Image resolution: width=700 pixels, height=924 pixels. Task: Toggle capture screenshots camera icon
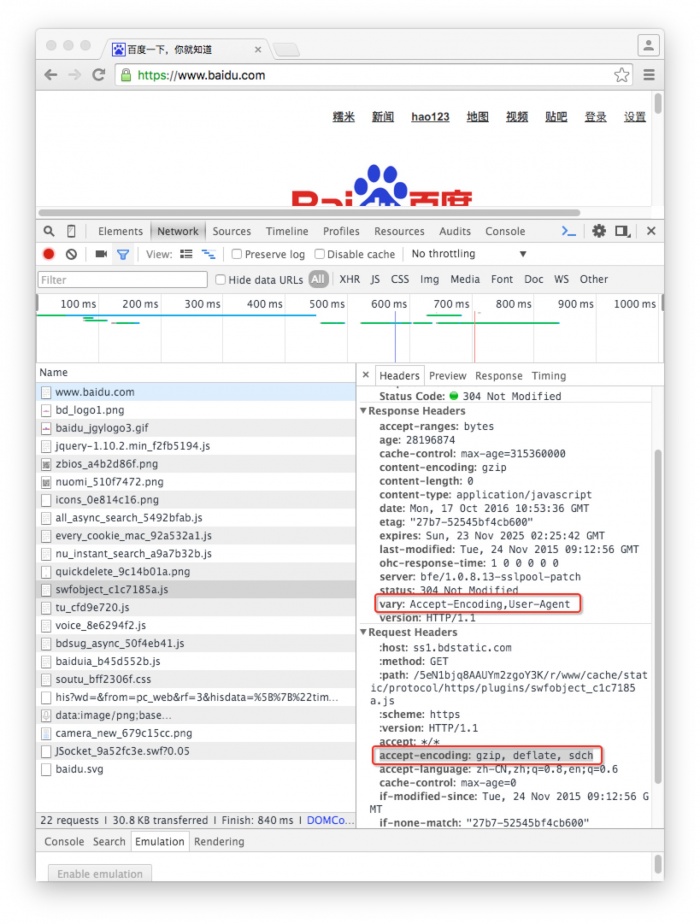(101, 254)
